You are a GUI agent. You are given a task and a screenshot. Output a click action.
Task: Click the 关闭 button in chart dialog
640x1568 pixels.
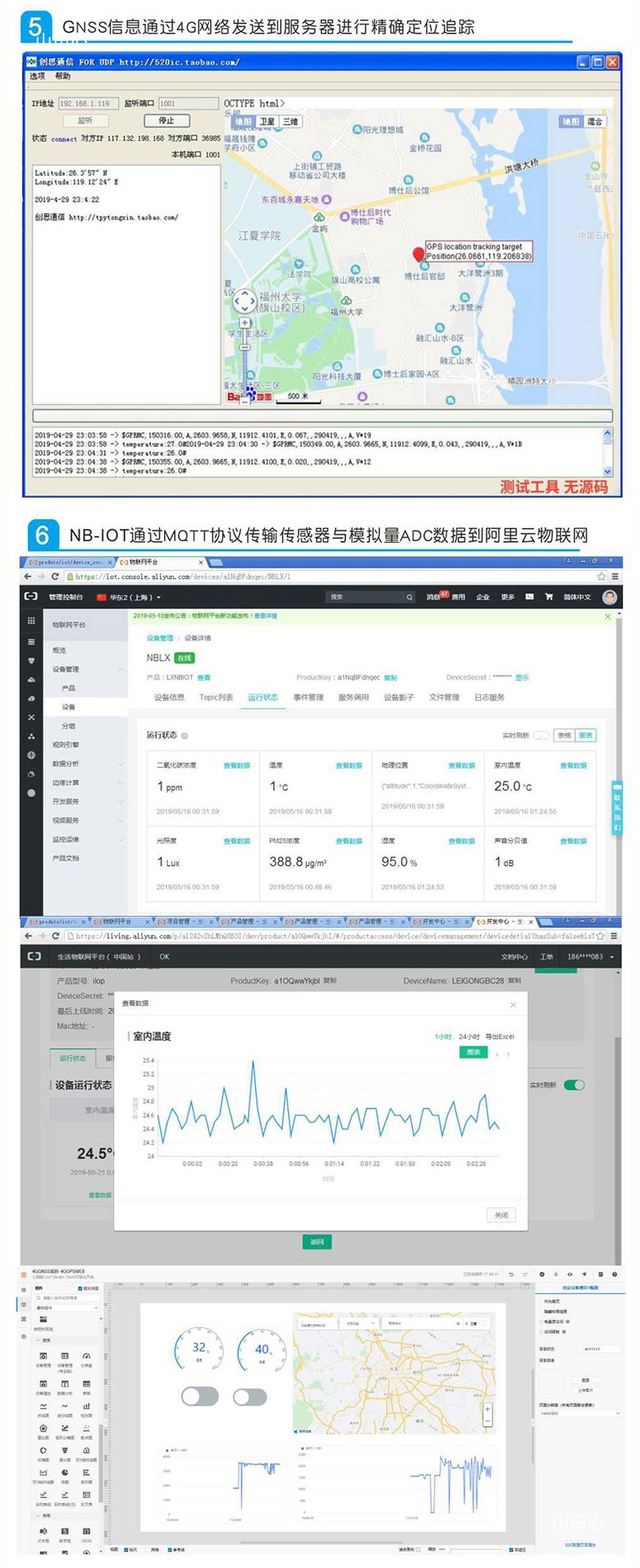pos(501,1215)
